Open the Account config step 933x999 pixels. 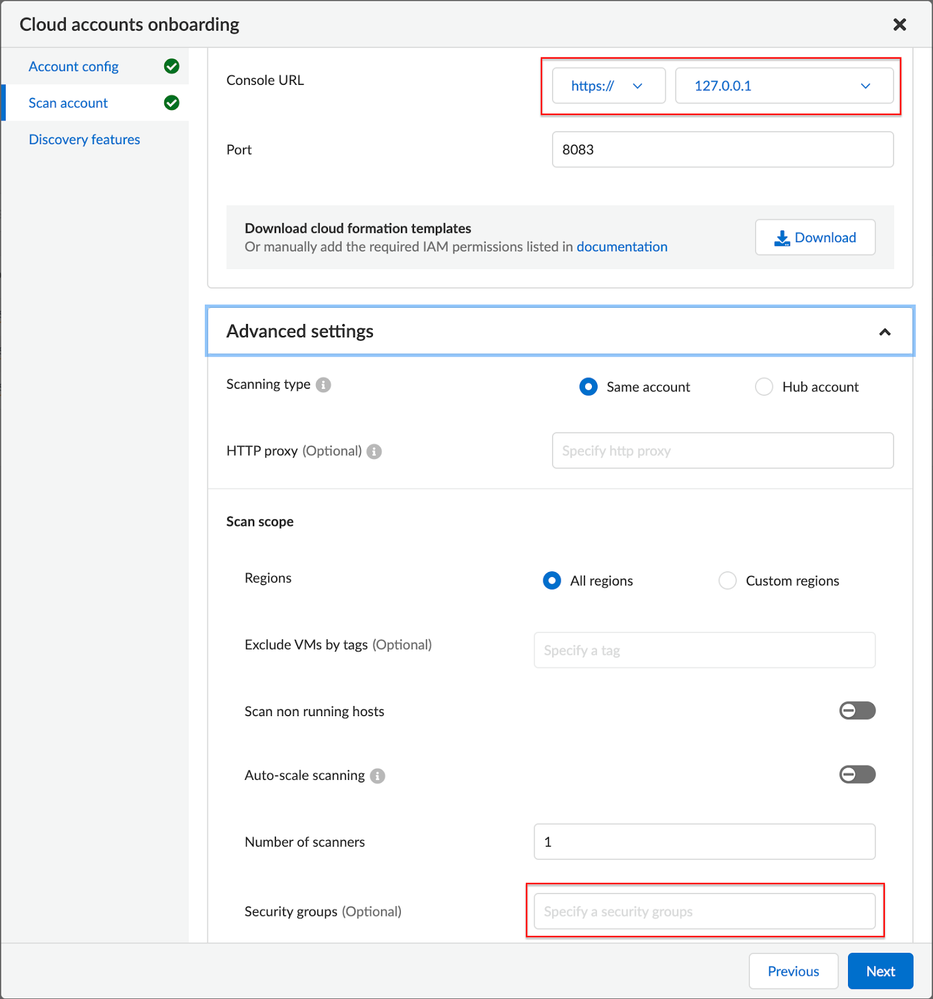(74, 67)
